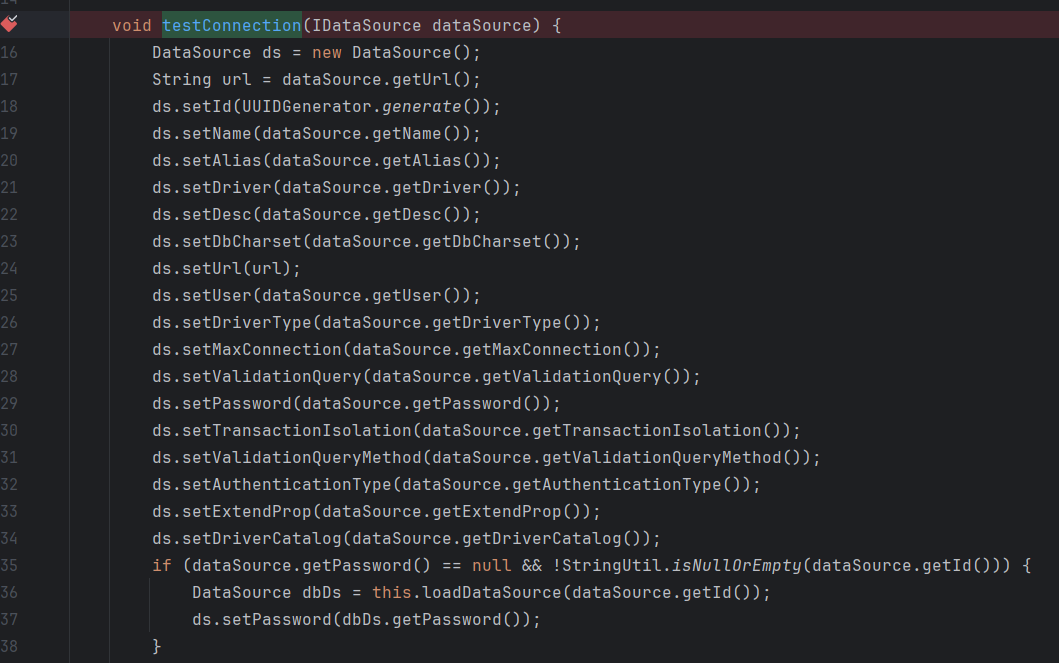
Task: Click line number 29 in the gutter
Action: point(9,403)
